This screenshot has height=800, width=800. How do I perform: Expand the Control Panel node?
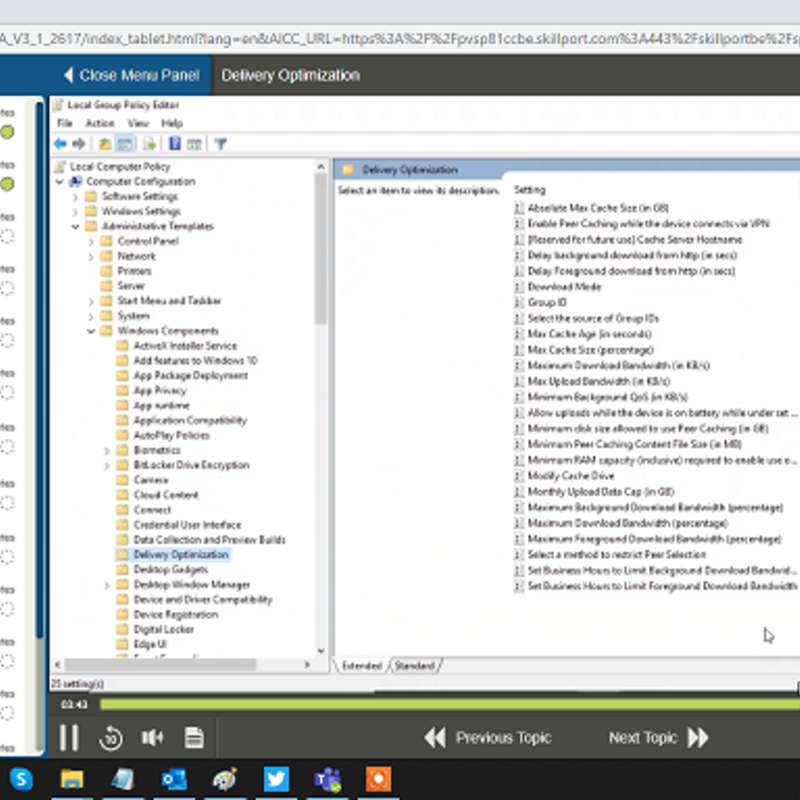point(91,242)
